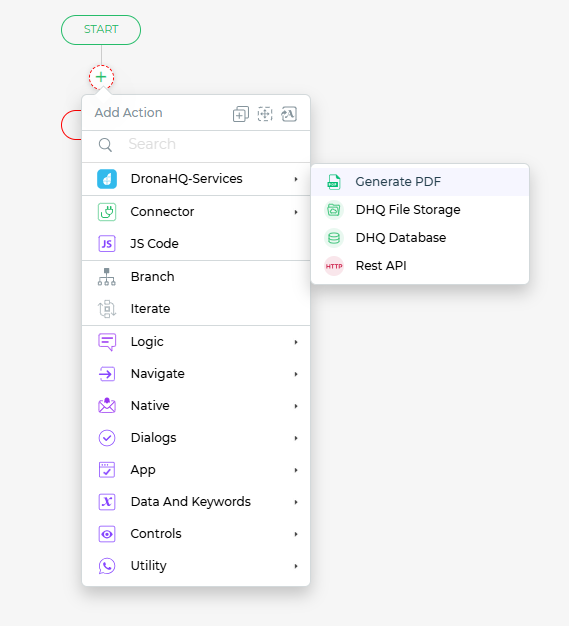This screenshot has width=569, height=626.
Task: Choose the JS Code action
Action: (196, 244)
